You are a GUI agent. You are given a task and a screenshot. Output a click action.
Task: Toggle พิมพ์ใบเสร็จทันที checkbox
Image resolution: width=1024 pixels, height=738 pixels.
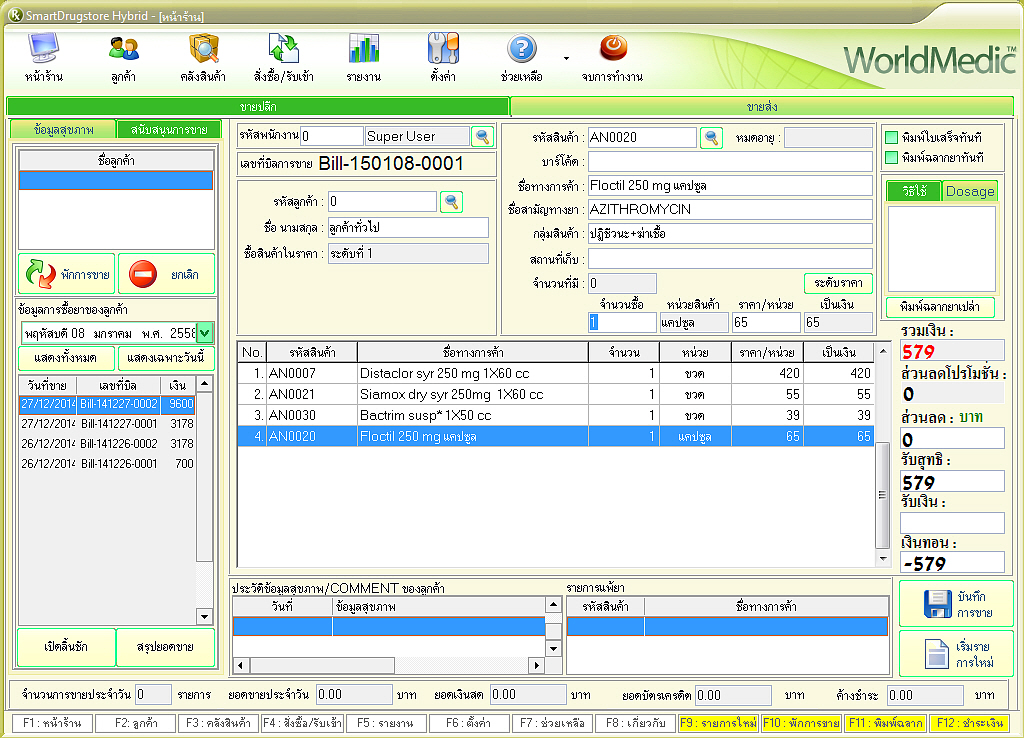click(x=891, y=137)
